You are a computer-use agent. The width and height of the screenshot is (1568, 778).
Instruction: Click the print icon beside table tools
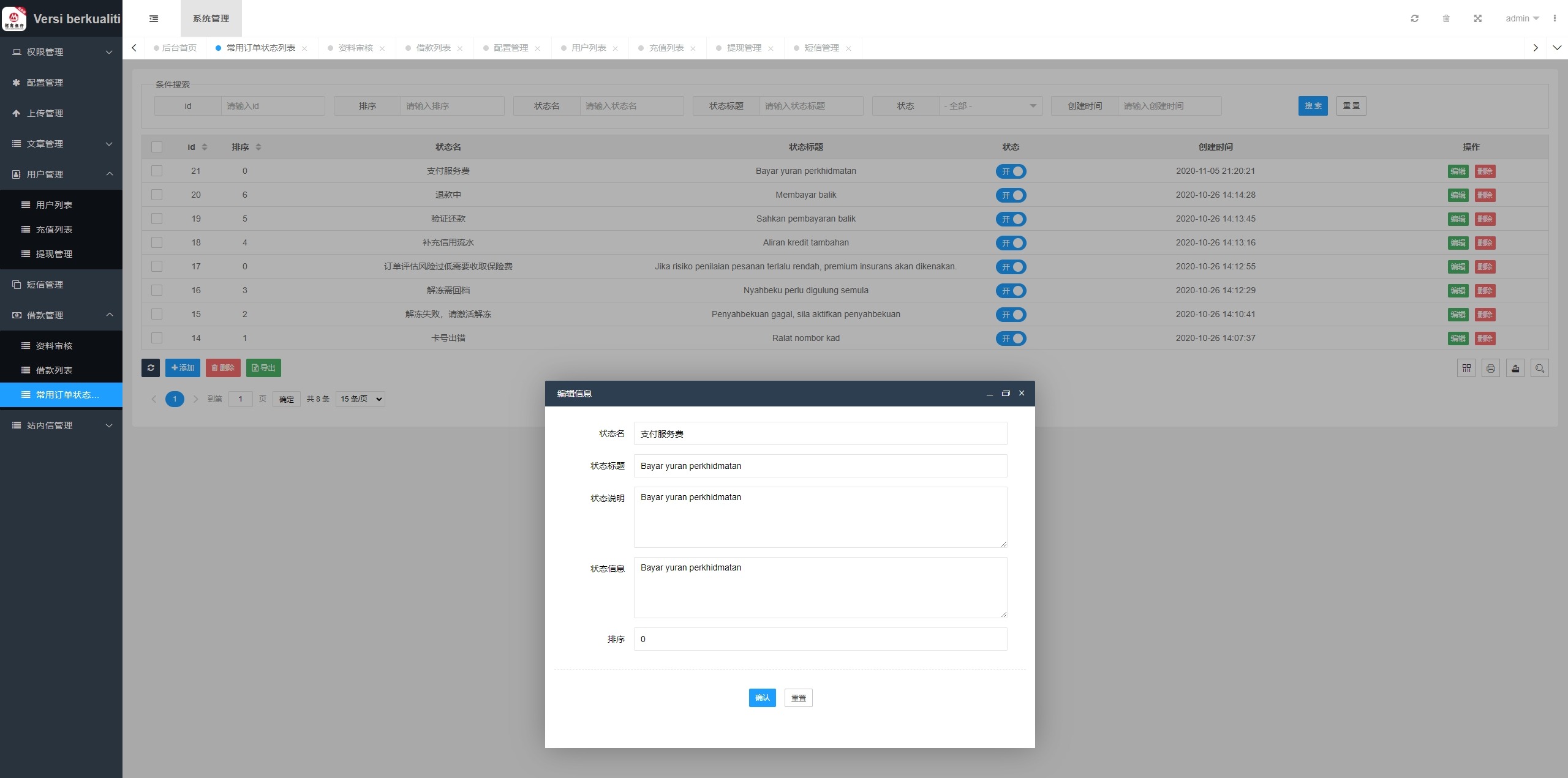click(1491, 368)
